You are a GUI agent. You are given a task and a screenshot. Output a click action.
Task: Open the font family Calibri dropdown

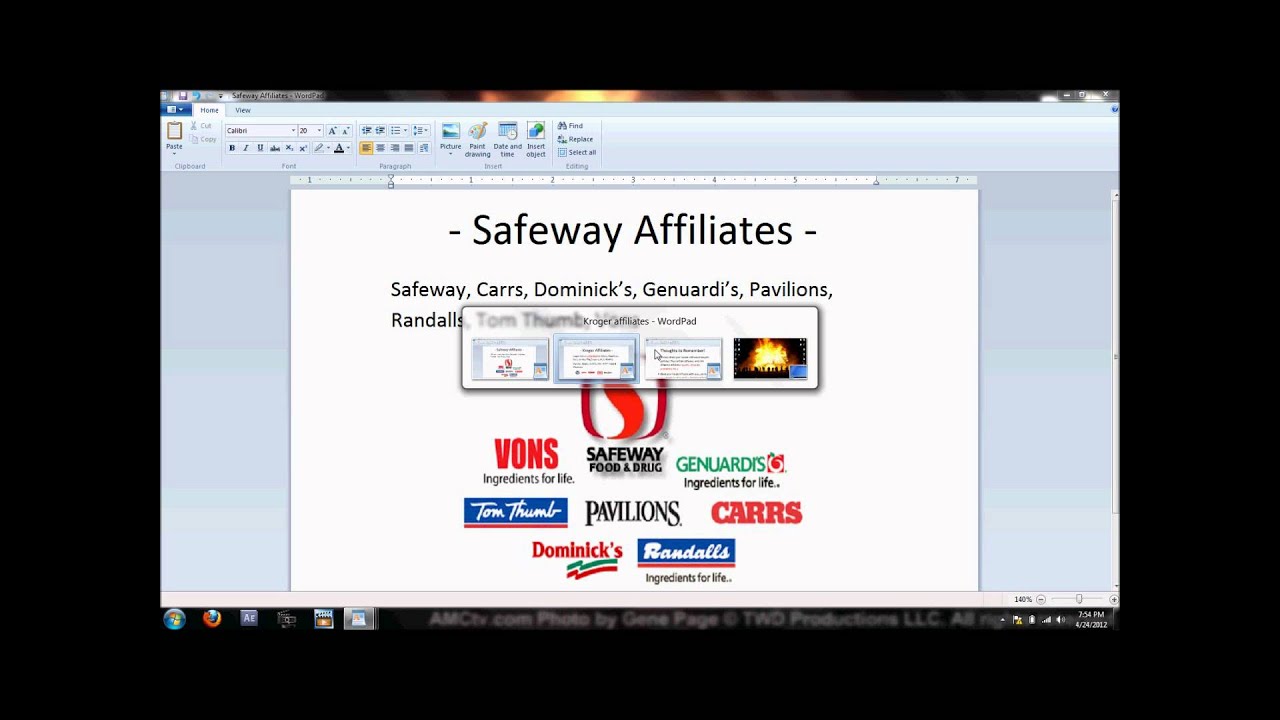click(x=293, y=131)
